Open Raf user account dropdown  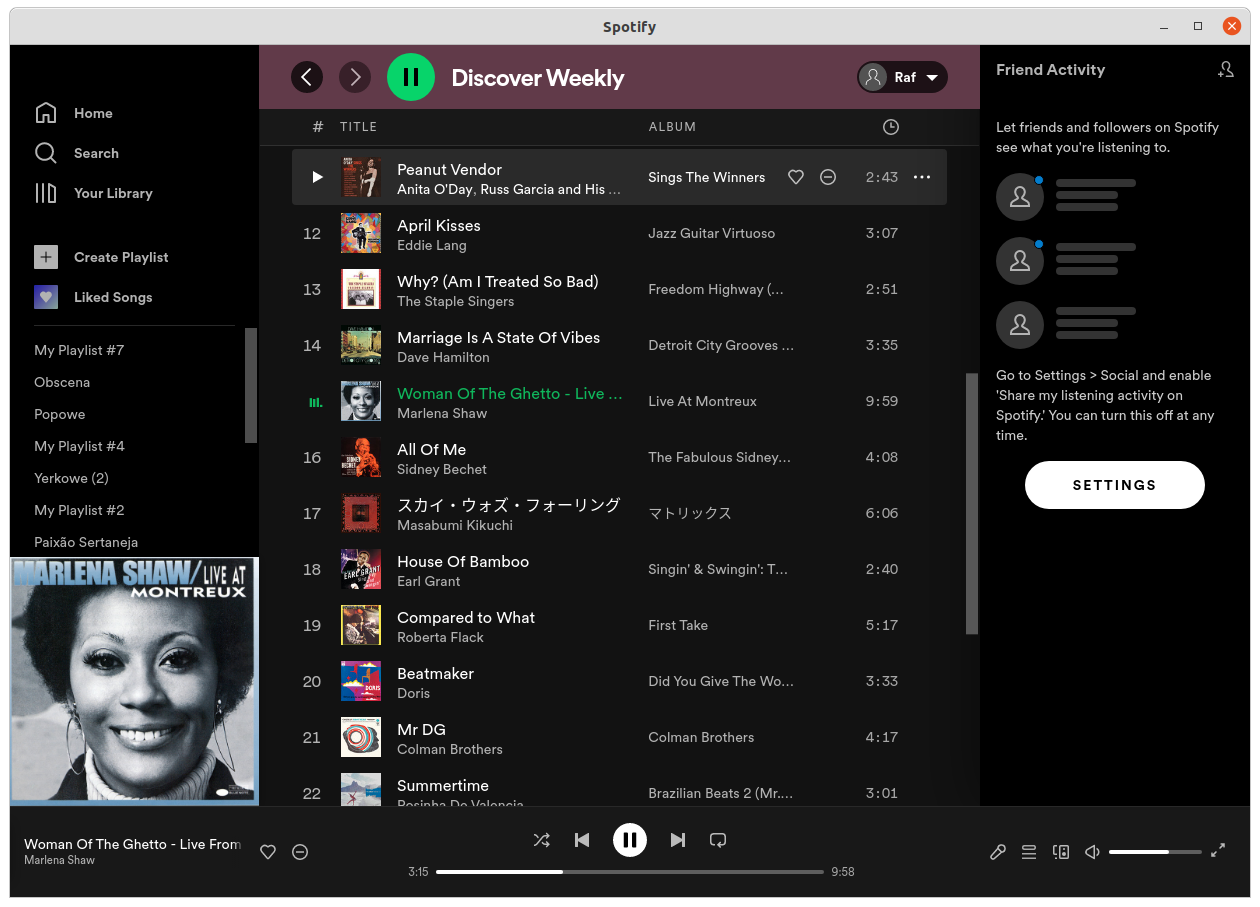click(902, 77)
